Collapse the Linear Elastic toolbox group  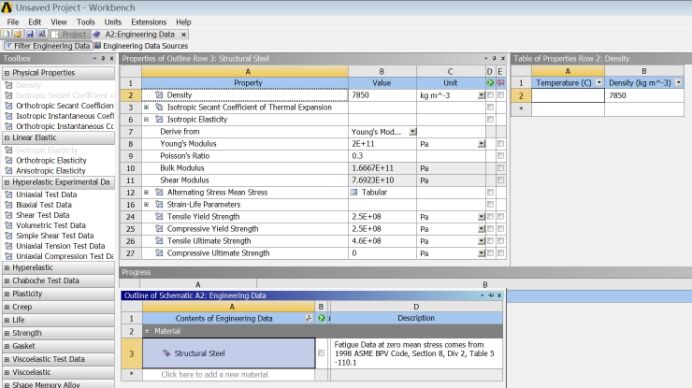[7, 138]
